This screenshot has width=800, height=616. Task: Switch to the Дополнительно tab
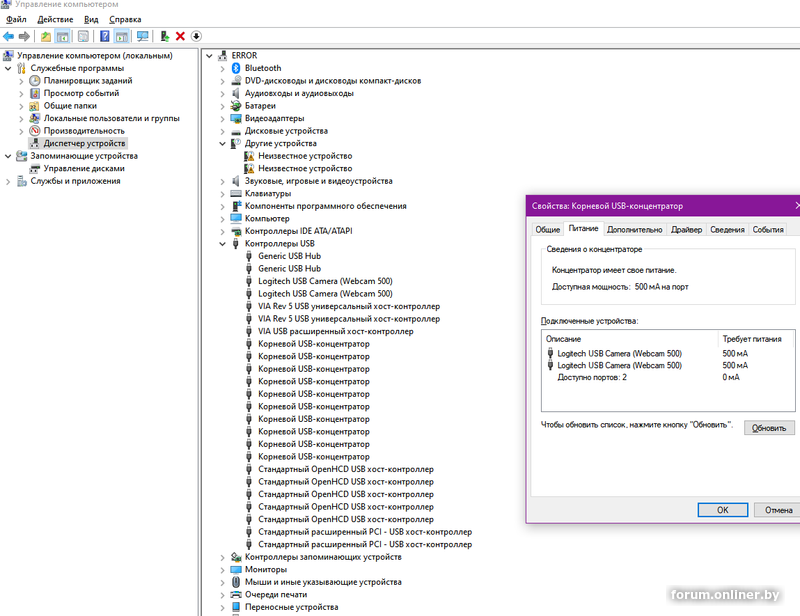[635, 230]
